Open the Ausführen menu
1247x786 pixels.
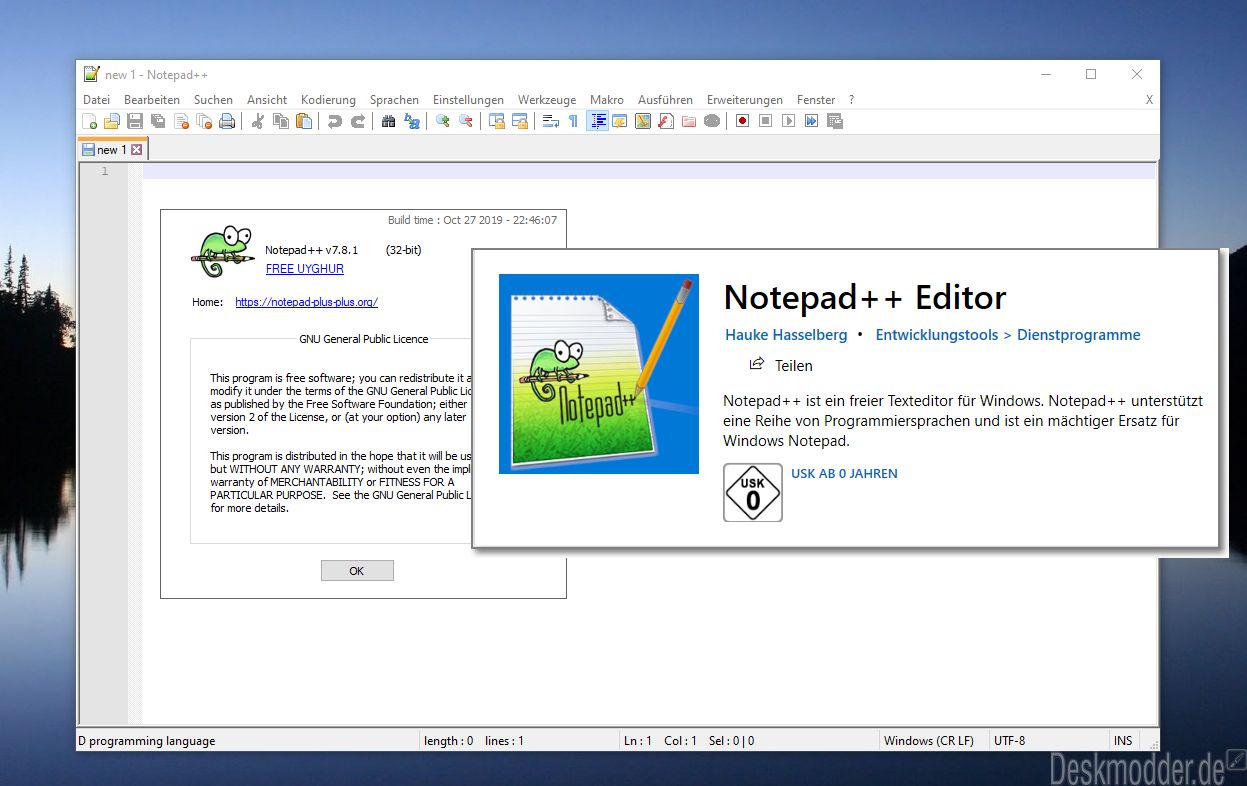click(665, 100)
